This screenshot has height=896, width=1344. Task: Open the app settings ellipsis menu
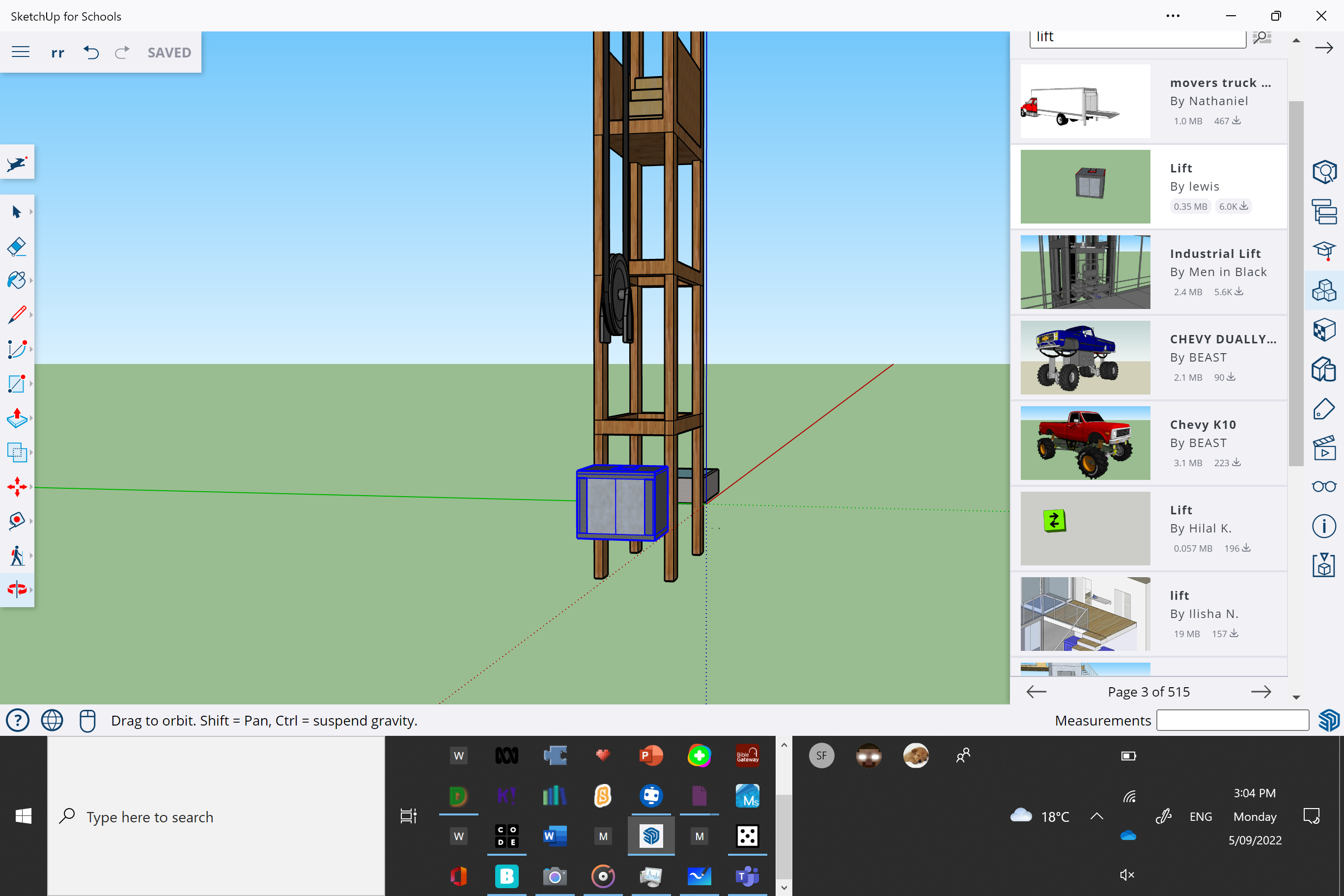(1173, 15)
